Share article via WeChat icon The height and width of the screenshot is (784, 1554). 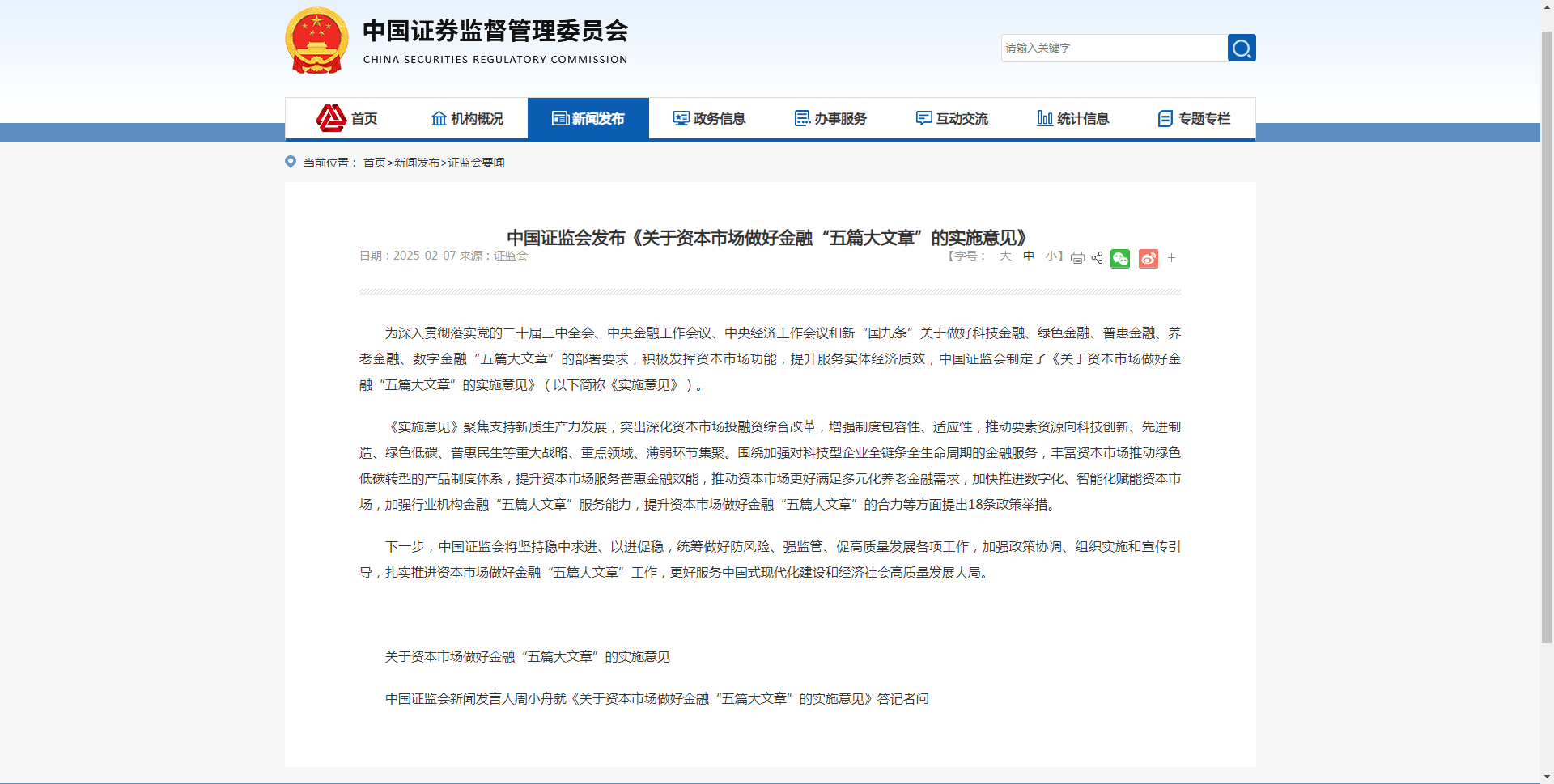tap(1120, 258)
